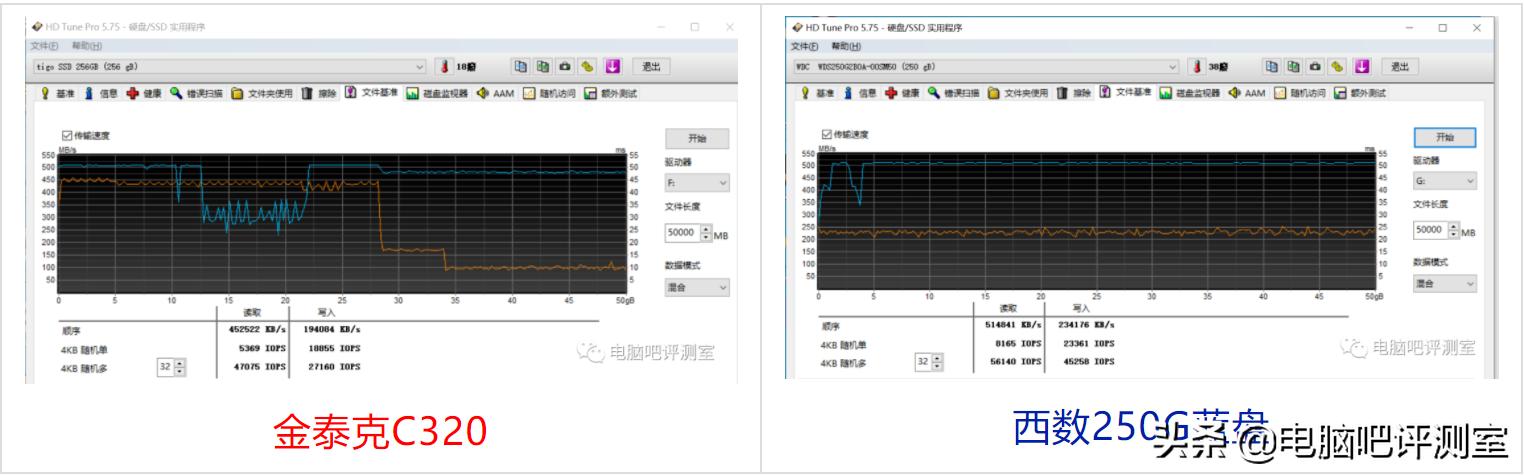The image size is (1524, 476).
Task: Click 开始 start button in tigo window
Action: click(x=697, y=139)
